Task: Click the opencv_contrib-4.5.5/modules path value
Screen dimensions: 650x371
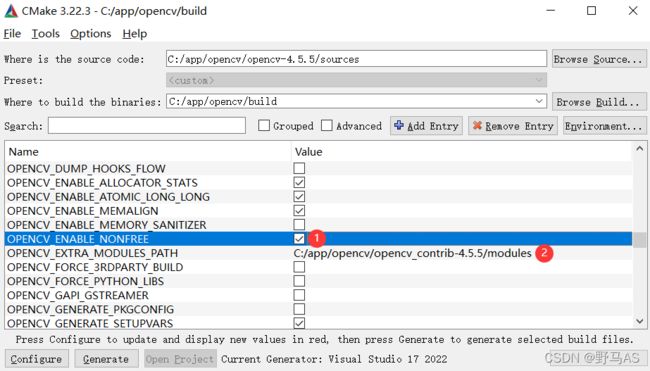Action: coord(412,253)
